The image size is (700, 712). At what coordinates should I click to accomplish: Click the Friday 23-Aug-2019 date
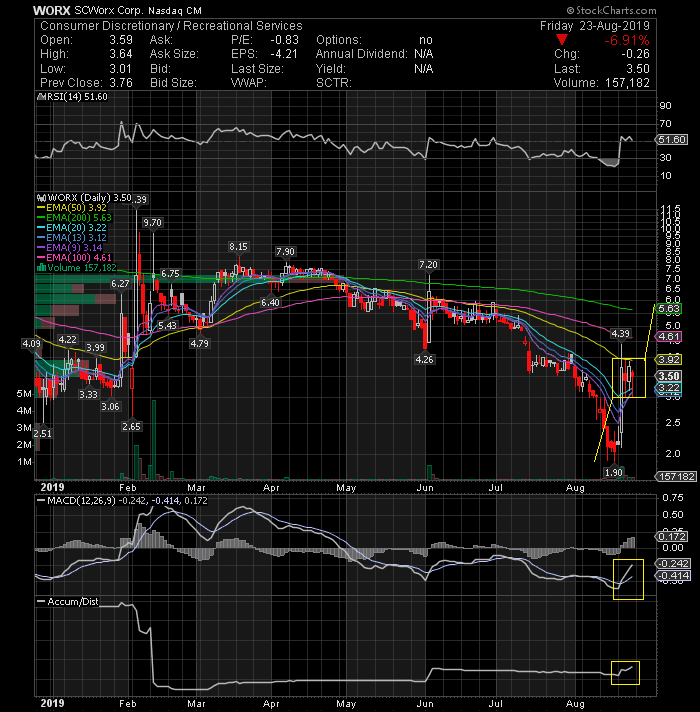595,26
